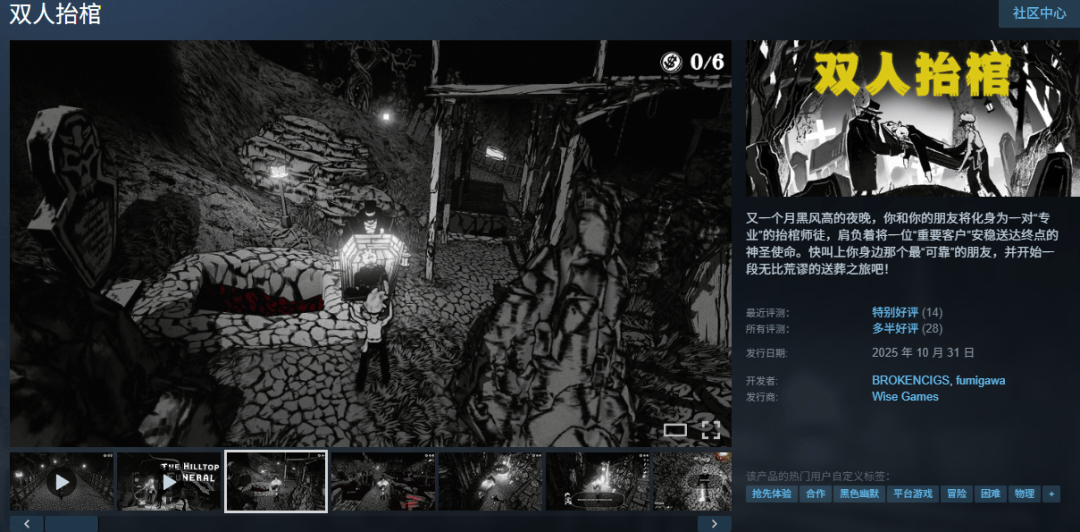This screenshot has height=532, width=1080.
Task: Select the fourth screenshot thumbnail in the strip
Action: tap(383, 482)
